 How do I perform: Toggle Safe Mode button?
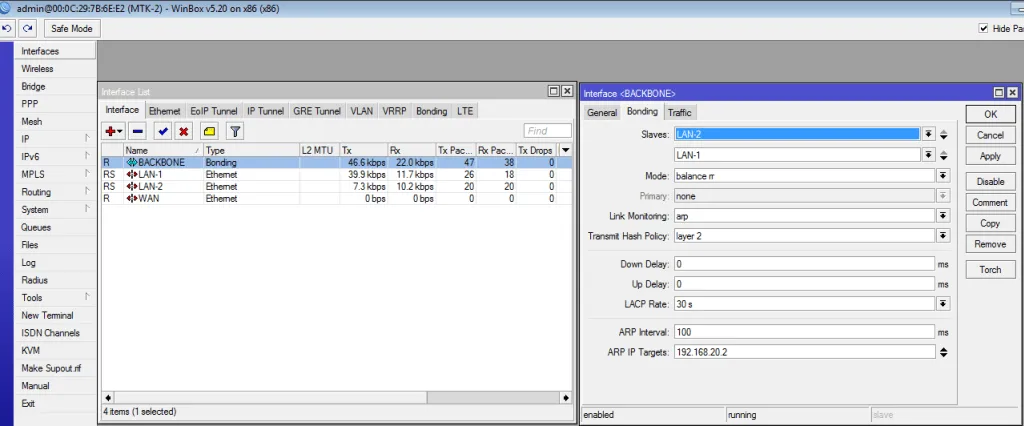point(72,28)
